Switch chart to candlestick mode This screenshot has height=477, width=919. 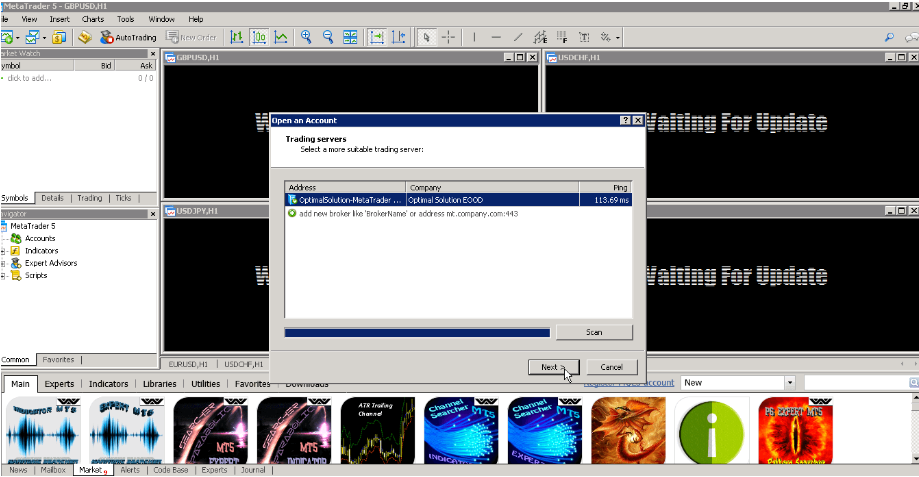point(259,37)
